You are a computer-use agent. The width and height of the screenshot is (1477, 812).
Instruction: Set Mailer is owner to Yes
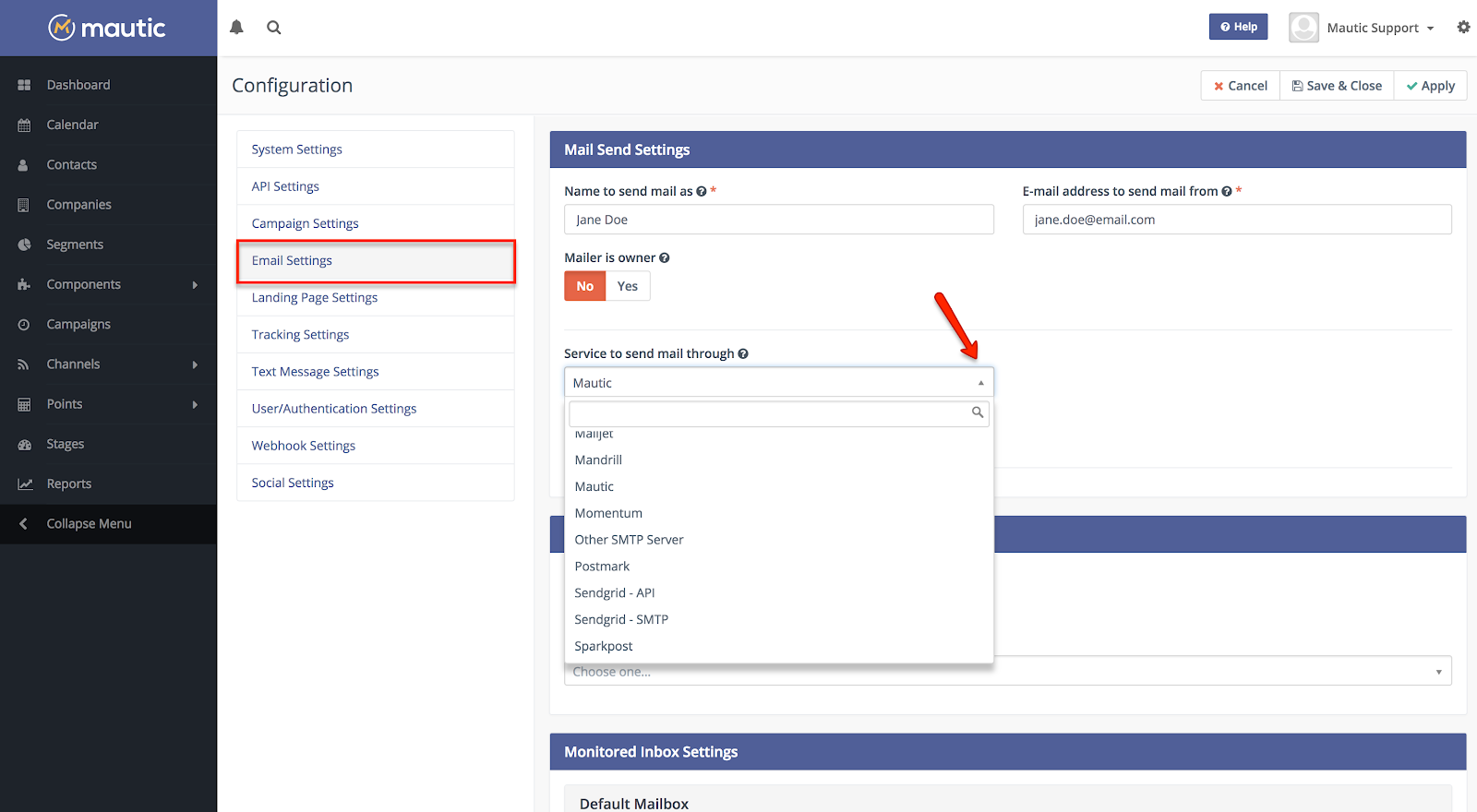tap(628, 286)
